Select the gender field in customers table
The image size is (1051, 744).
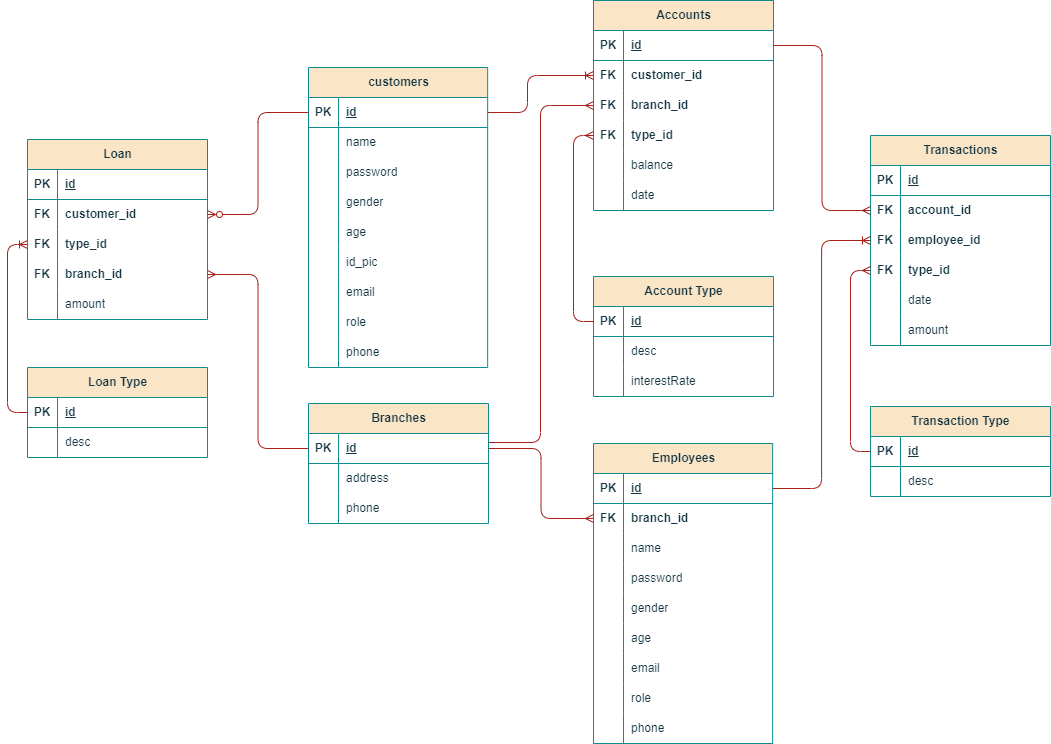tap(367, 202)
